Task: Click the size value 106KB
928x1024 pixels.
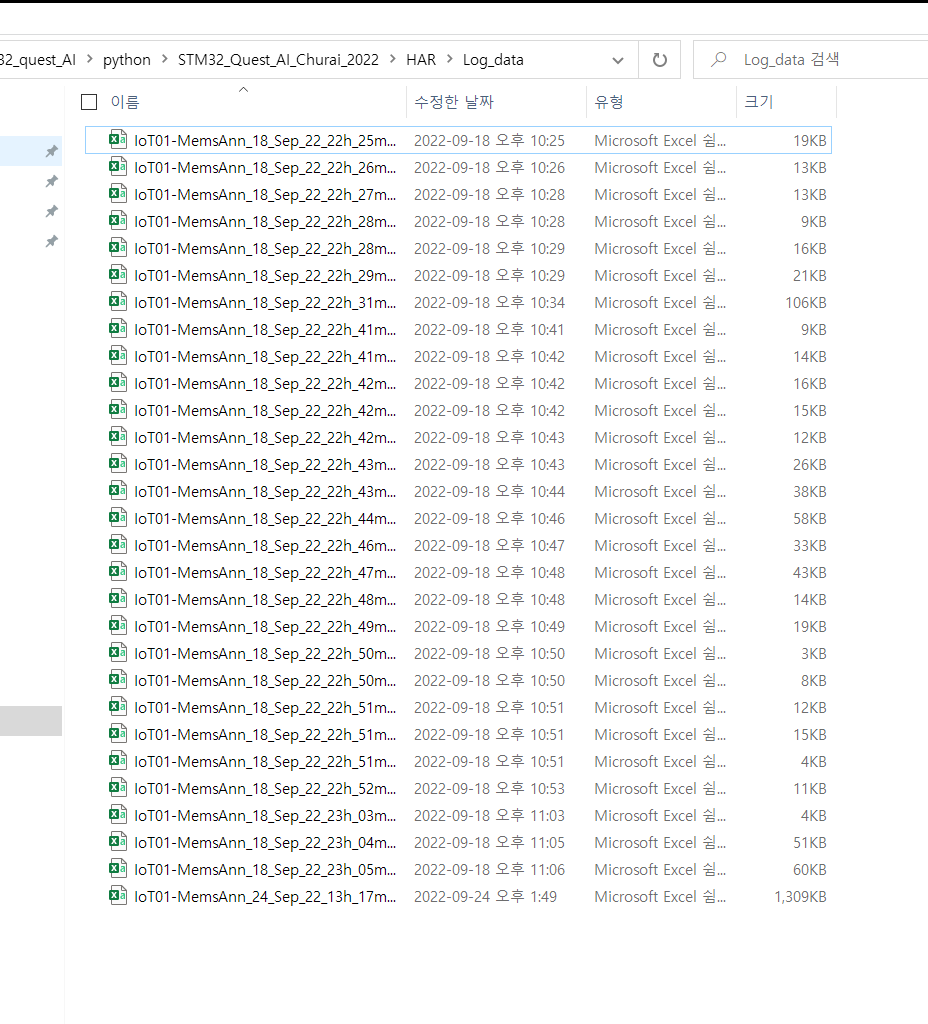Action: click(x=806, y=302)
